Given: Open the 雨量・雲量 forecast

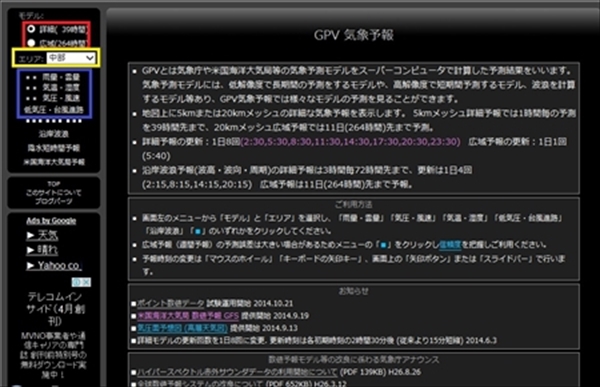Looking at the screenshot, I should 61,77.
